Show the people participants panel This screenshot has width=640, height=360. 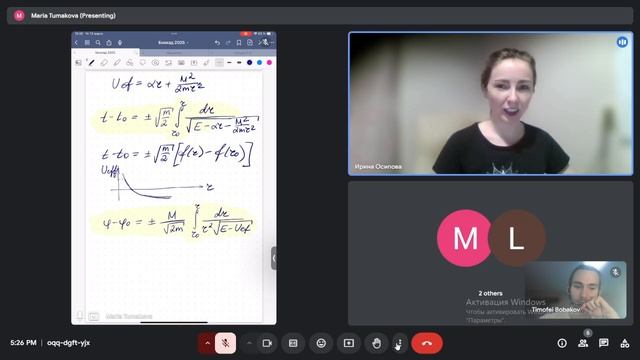(583, 343)
